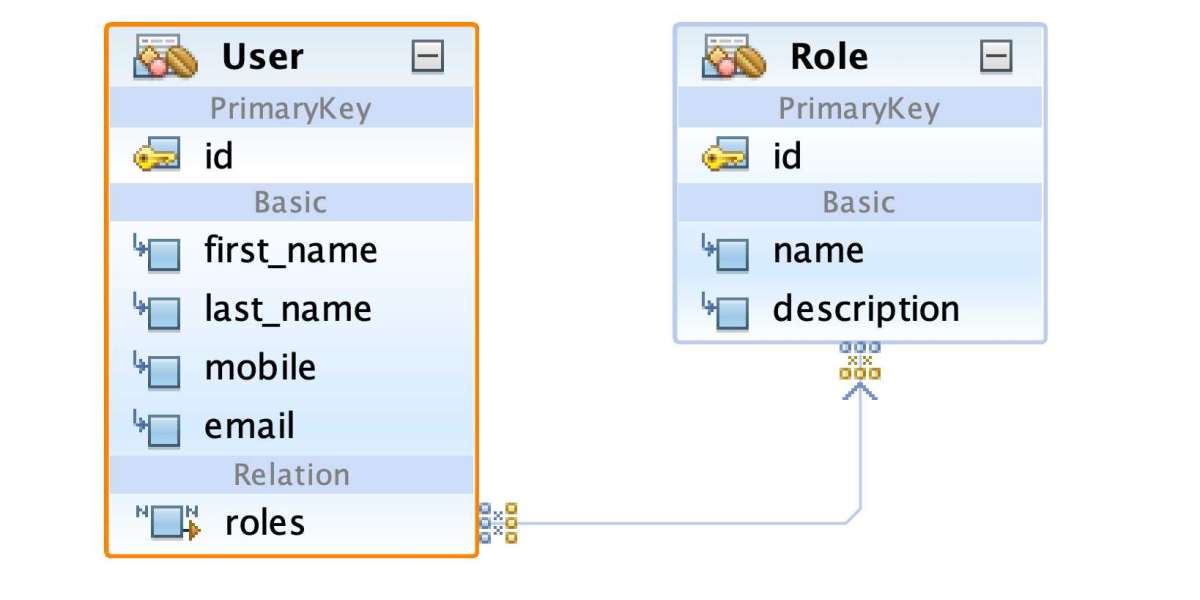The height and width of the screenshot is (600, 1200).
Task: Click the Basic section header in Role
Action: [x=860, y=203]
